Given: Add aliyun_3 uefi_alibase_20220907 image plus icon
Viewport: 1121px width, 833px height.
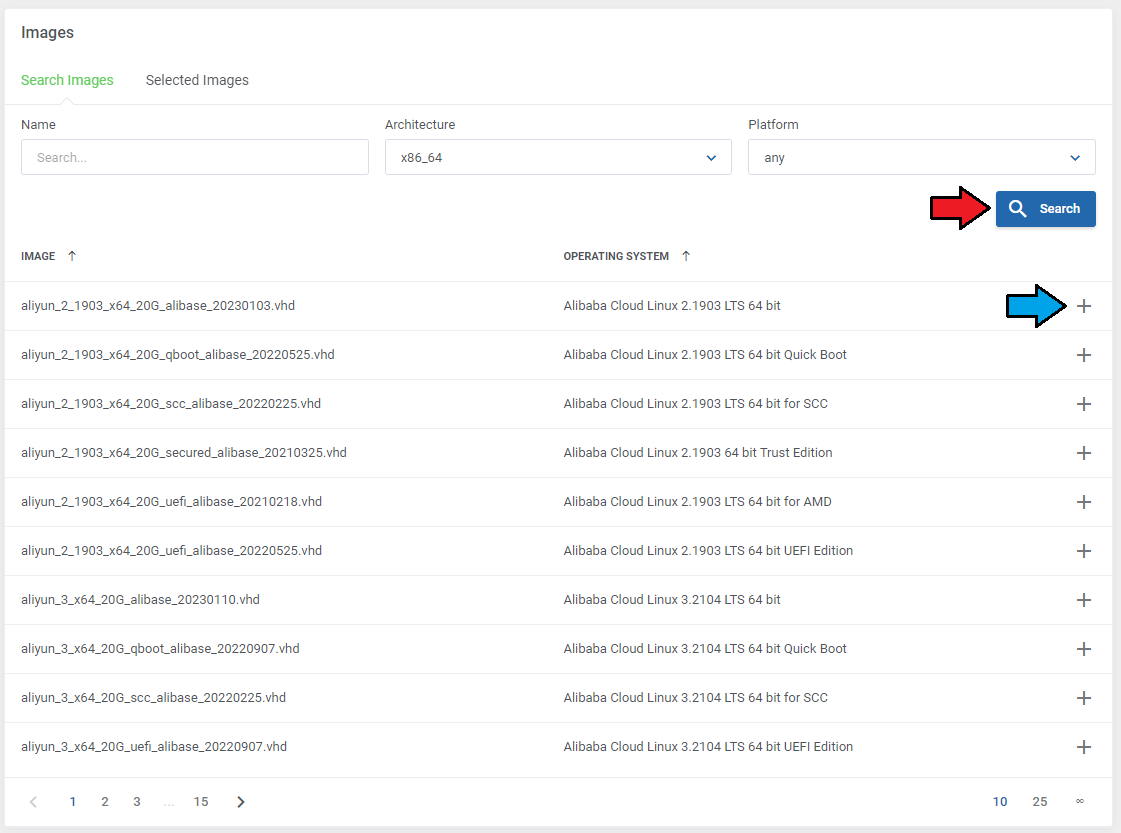Looking at the screenshot, I should (1084, 747).
